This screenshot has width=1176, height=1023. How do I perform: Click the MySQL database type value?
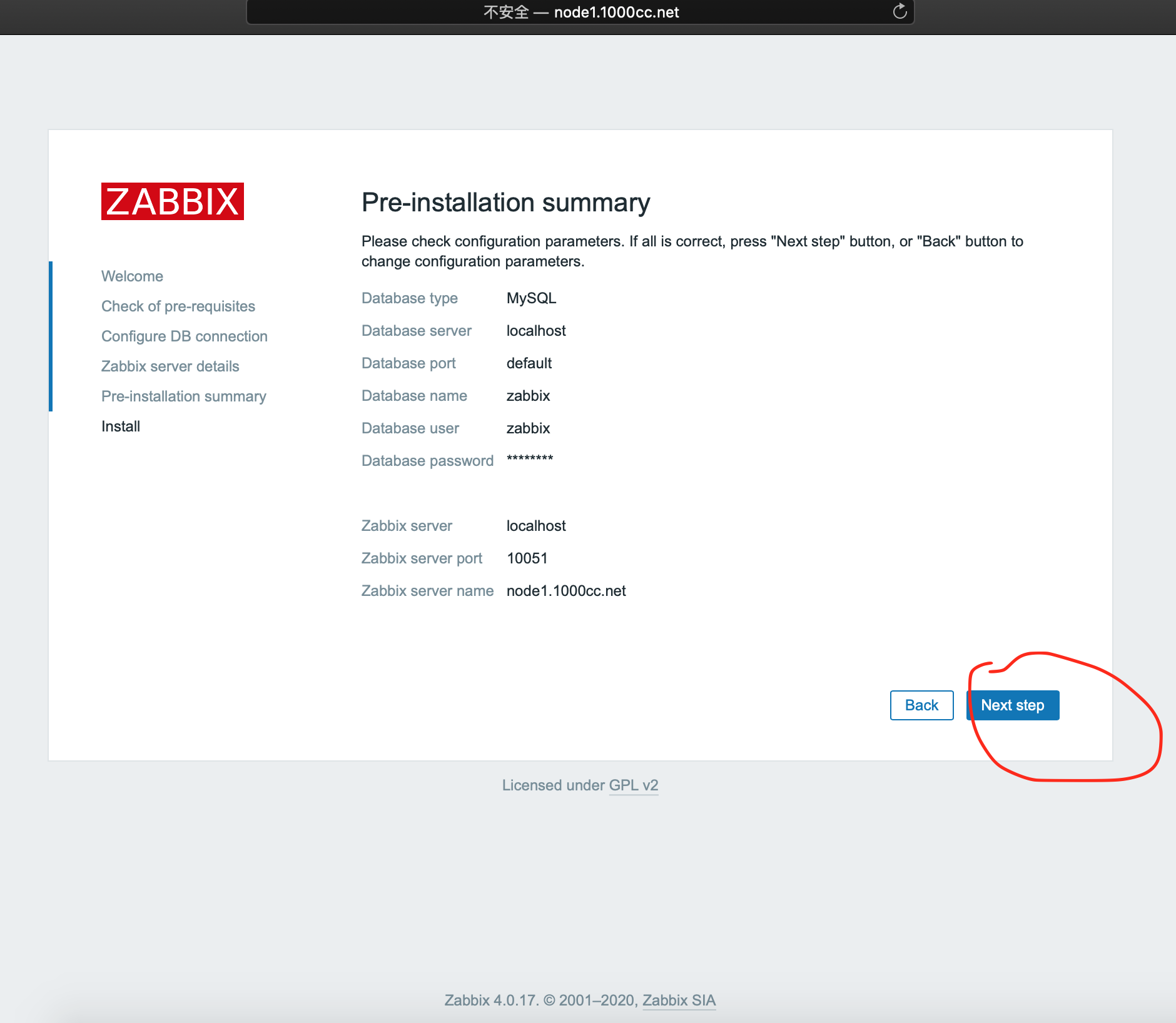coord(531,298)
